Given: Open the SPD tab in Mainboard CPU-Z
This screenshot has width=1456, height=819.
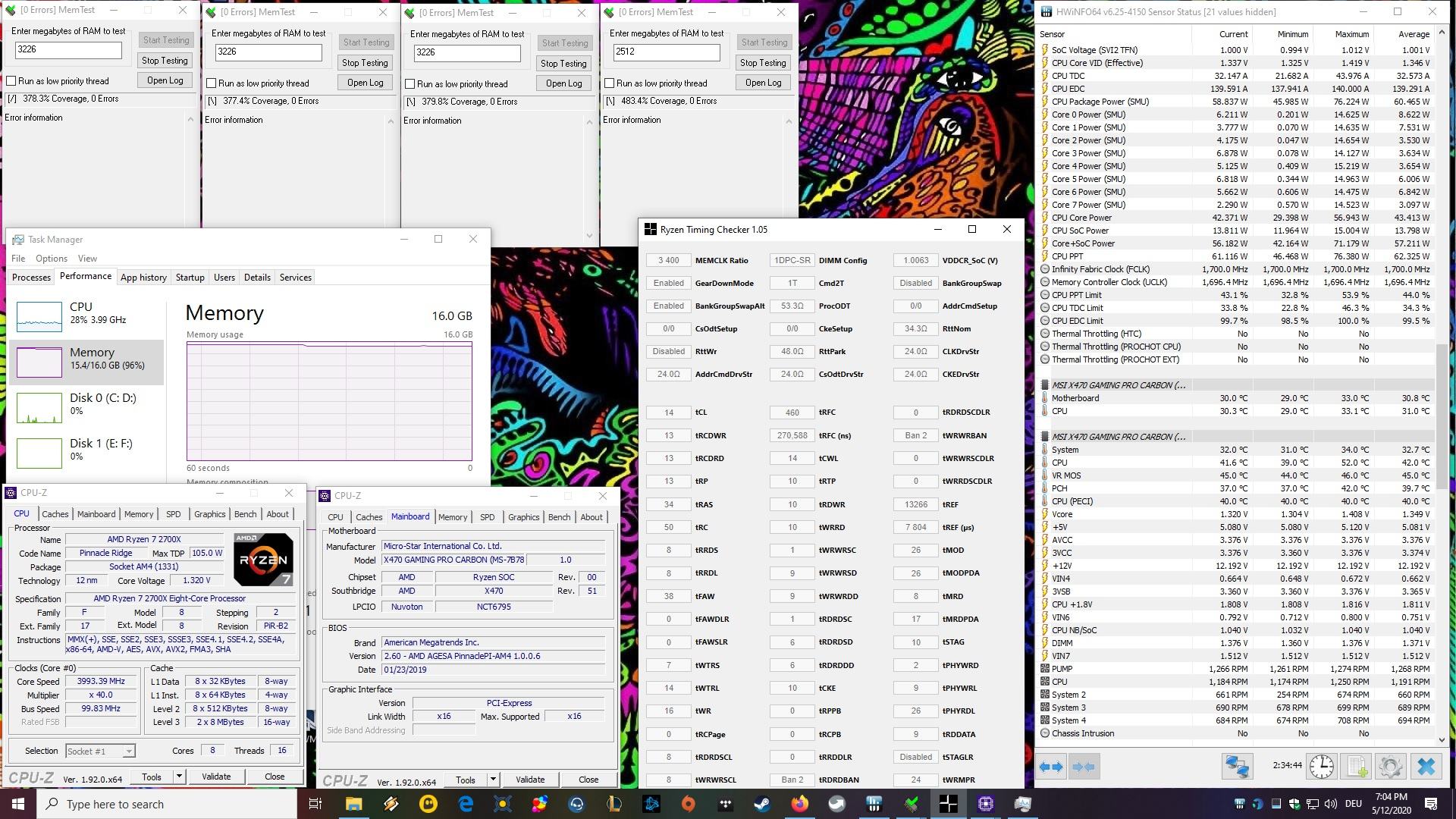Looking at the screenshot, I should point(487,517).
